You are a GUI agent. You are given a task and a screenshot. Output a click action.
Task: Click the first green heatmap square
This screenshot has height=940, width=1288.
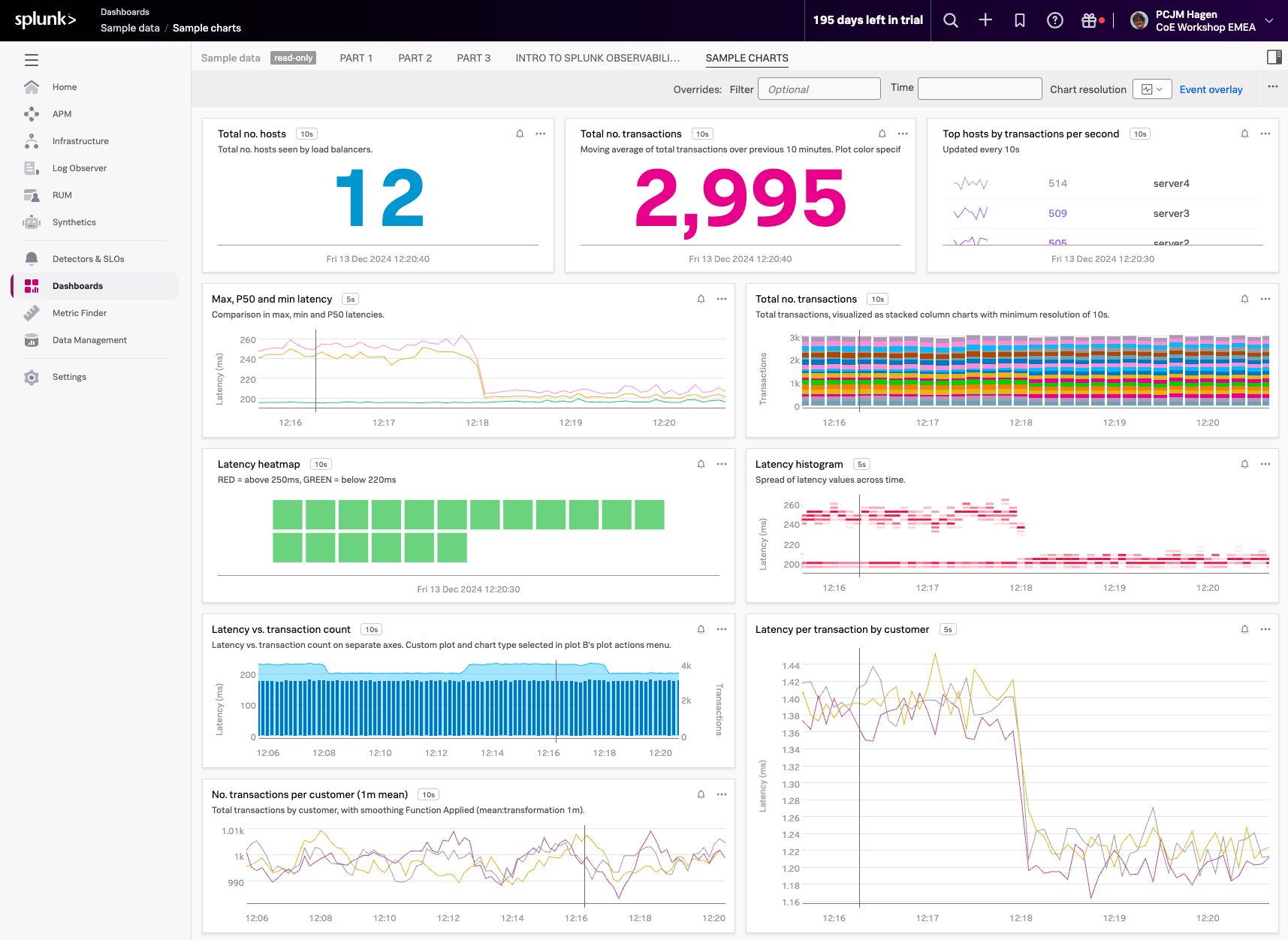tap(287, 514)
